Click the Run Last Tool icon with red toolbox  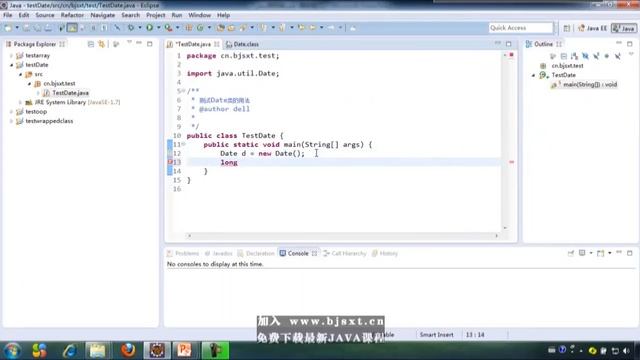168,28
